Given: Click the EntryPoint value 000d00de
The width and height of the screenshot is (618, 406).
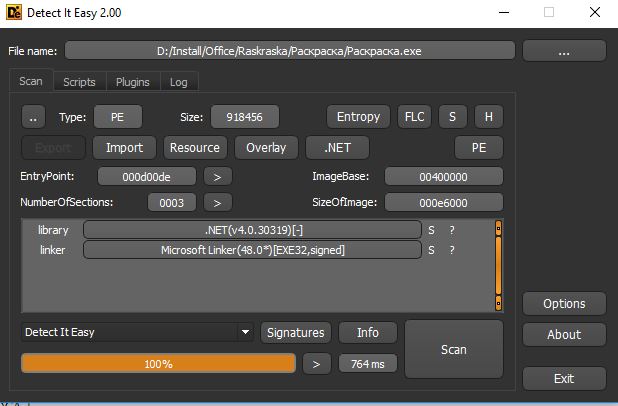Looking at the screenshot, I should [x=147, y=177].
